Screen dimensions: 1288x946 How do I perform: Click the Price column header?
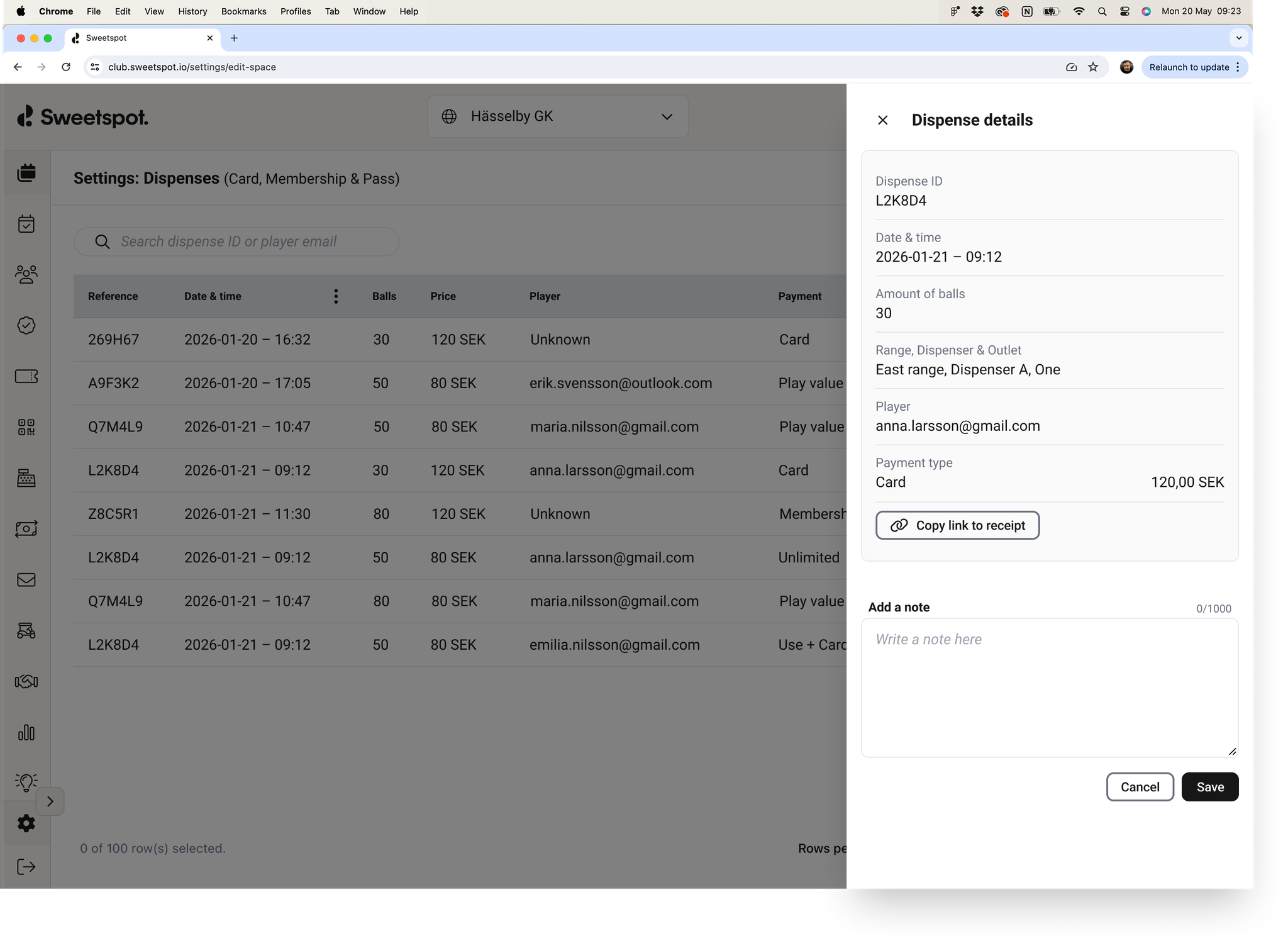(443, 296)
